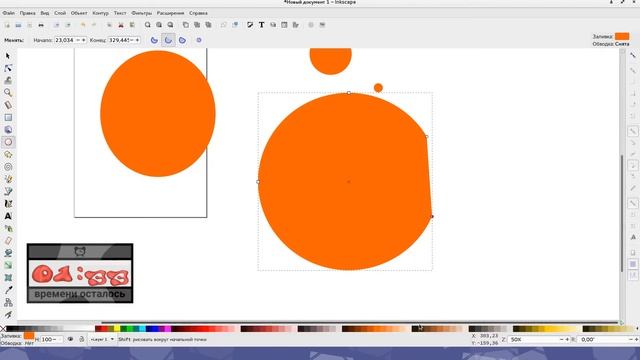Switch arc to closed slice shape
Screen dimensions: 640x360
(x=154, y=40)
